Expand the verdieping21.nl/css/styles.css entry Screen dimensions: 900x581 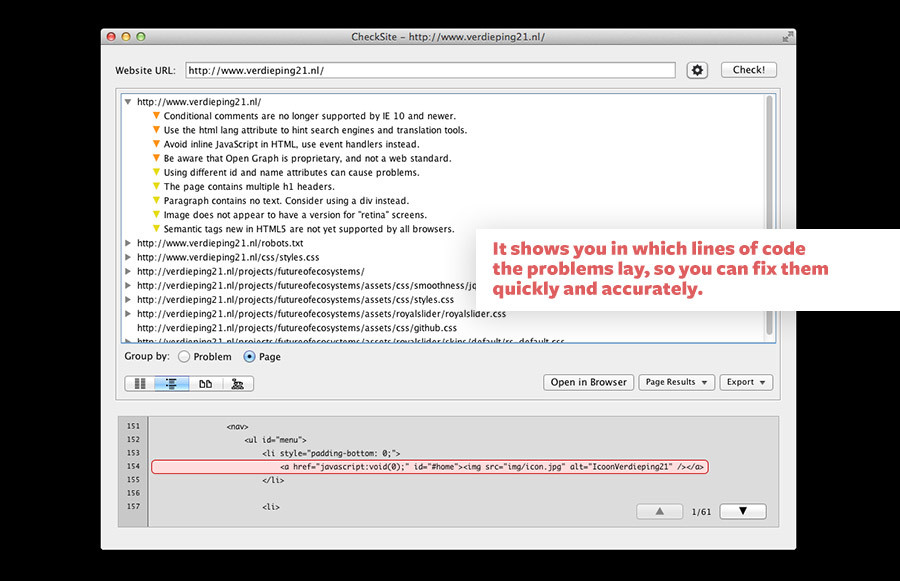click(x=128, y=257)
